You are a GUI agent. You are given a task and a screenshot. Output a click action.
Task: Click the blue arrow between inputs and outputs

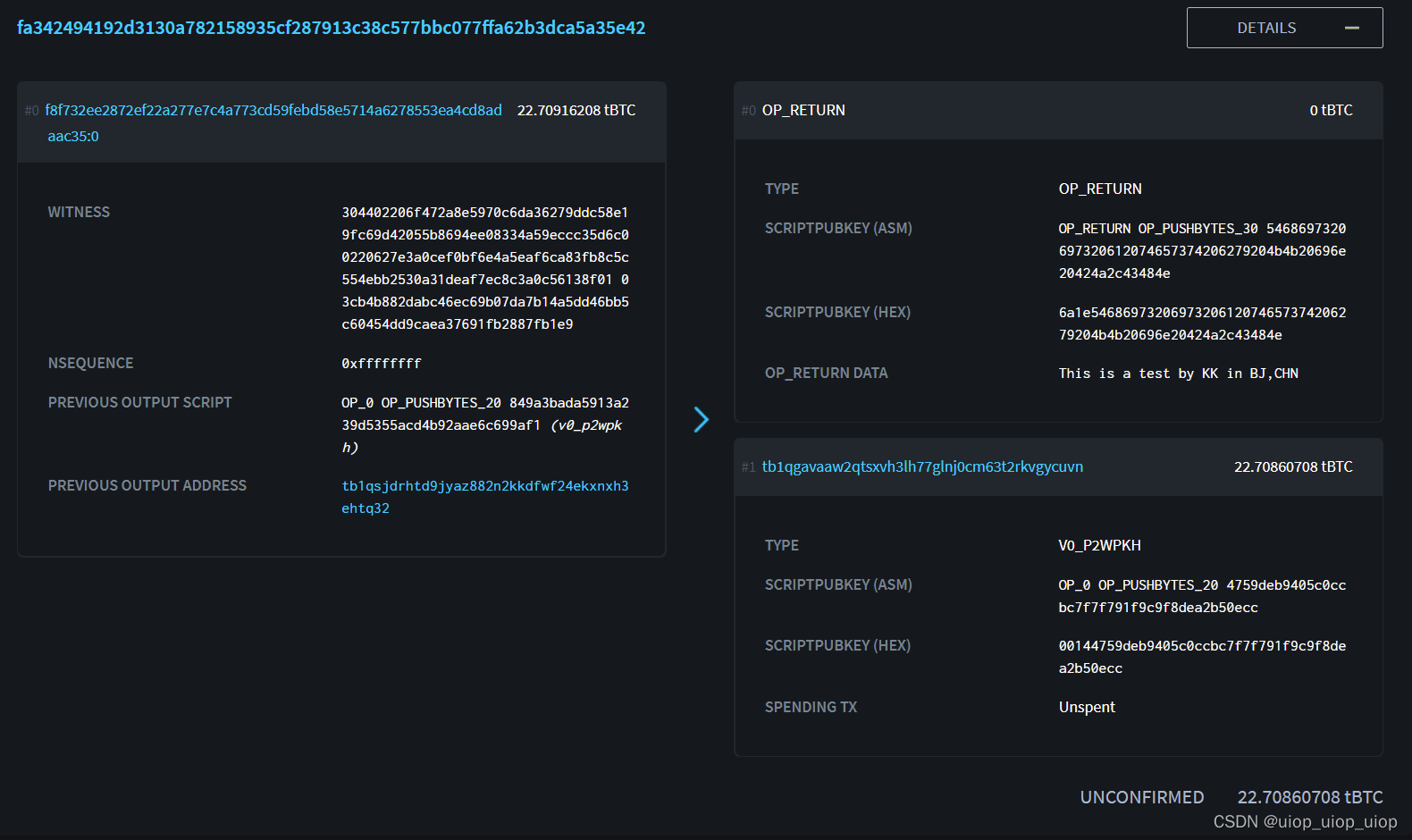click(x=702, y=419)
